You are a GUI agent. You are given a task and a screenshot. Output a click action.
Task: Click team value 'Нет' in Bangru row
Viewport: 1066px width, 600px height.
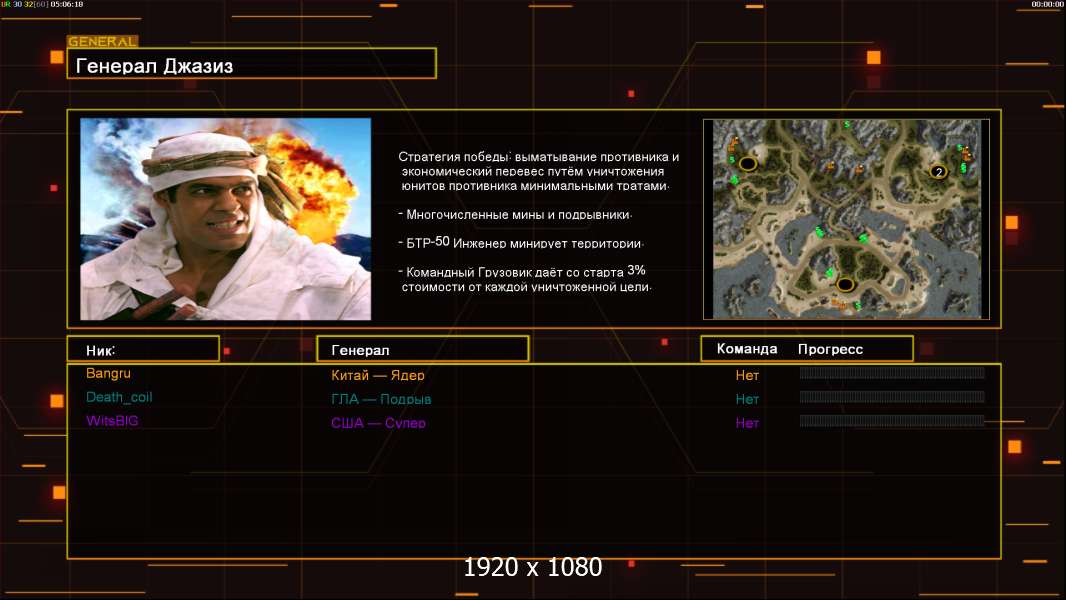point(747,375)
